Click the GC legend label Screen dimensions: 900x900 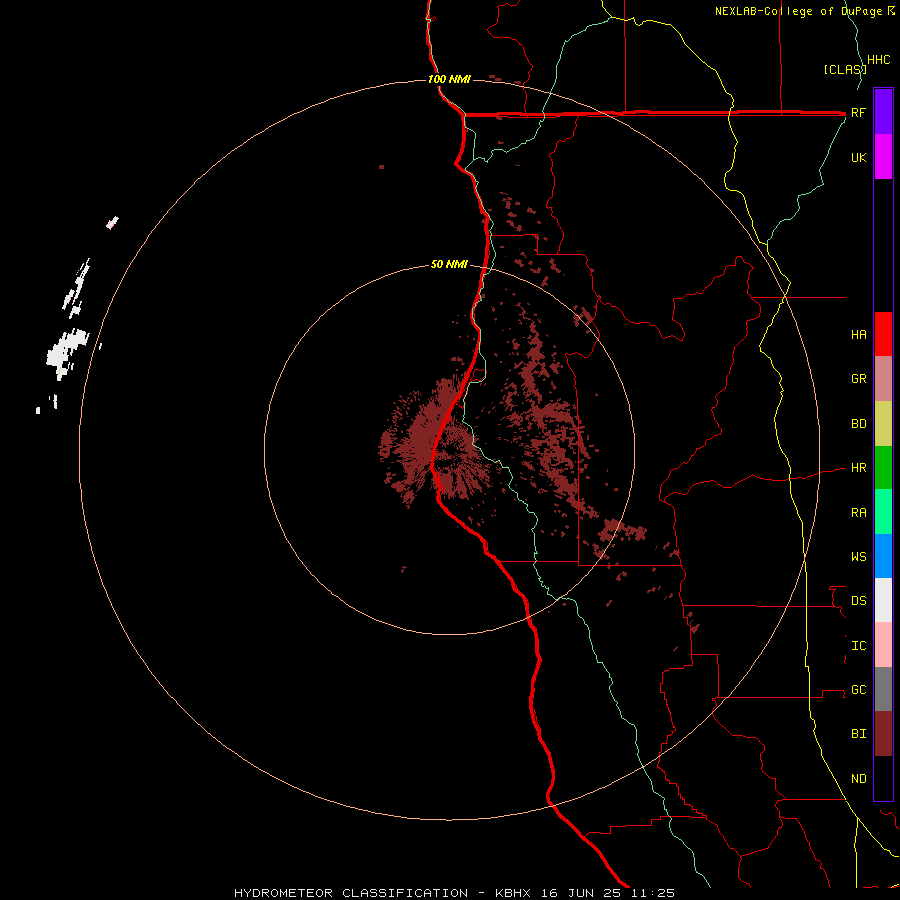[859, 690]
